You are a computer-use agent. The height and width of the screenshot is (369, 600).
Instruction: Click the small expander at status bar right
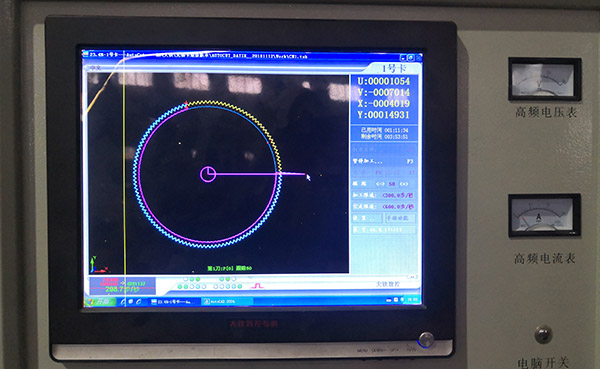(x=412, y=276)
